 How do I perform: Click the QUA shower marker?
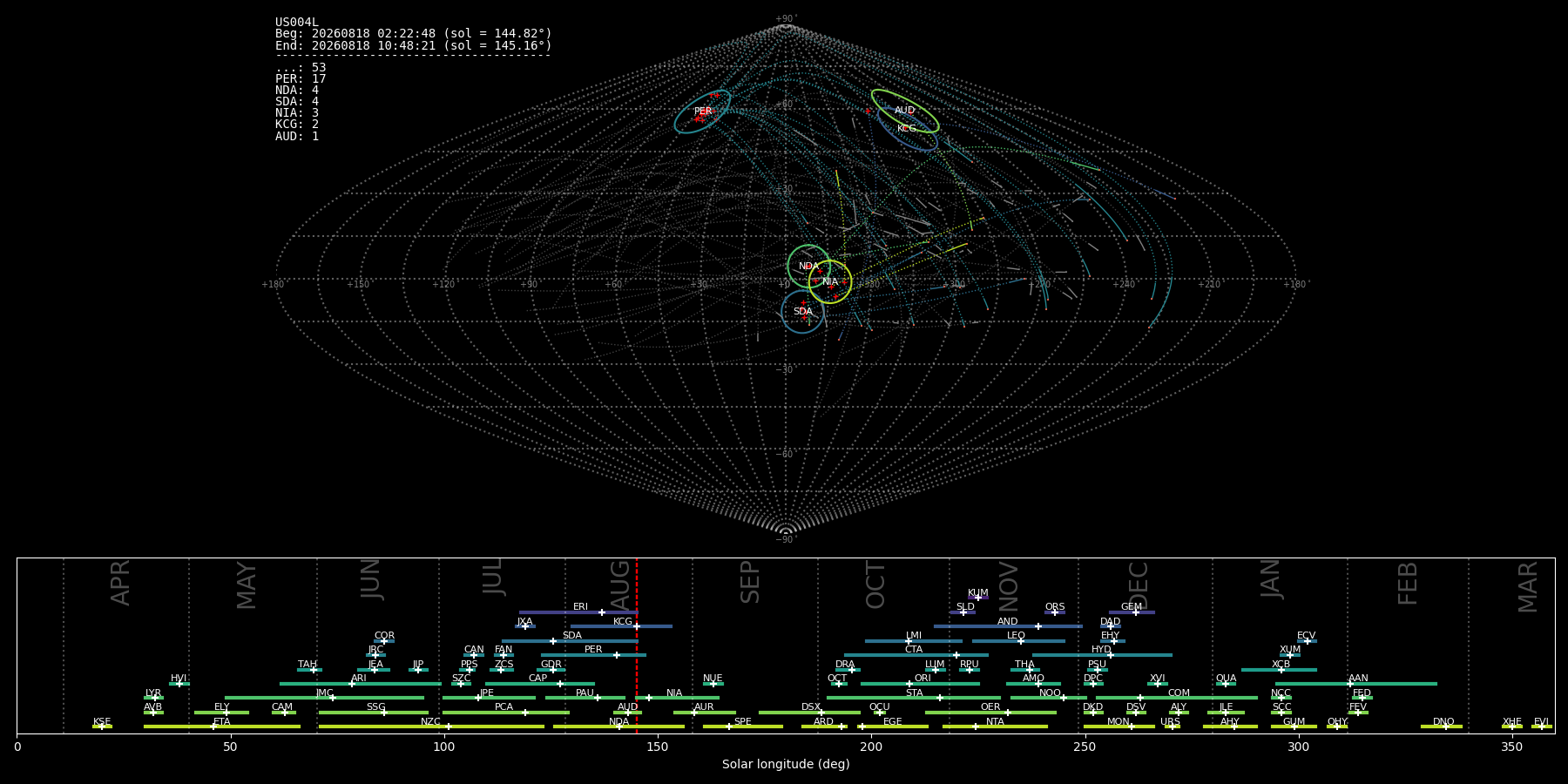(1225, 684)
